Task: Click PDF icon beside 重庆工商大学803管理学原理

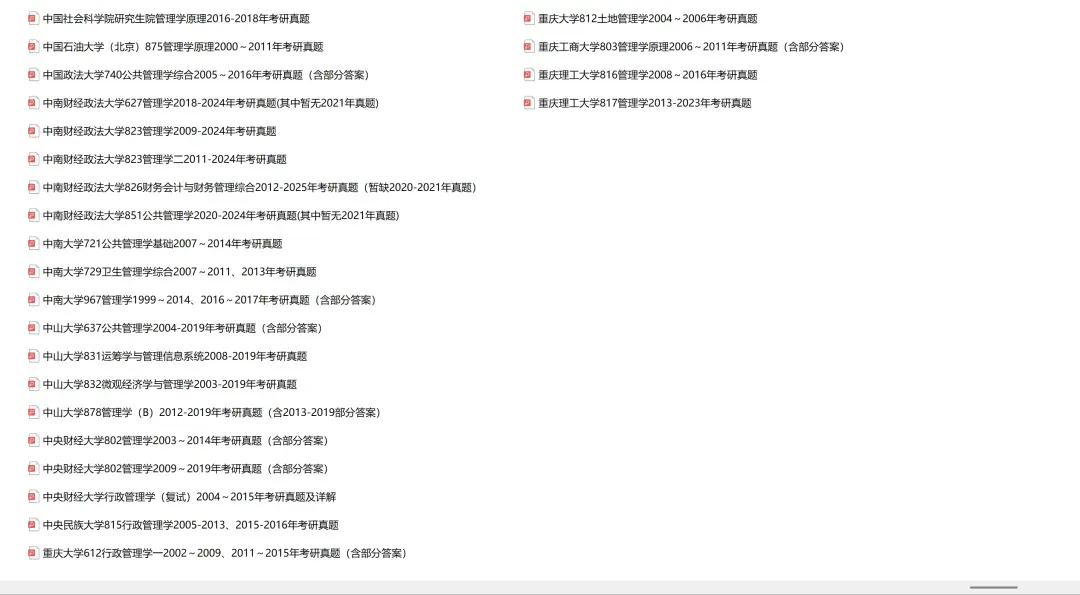Action: pyautogui.click(x=528, y=47)
